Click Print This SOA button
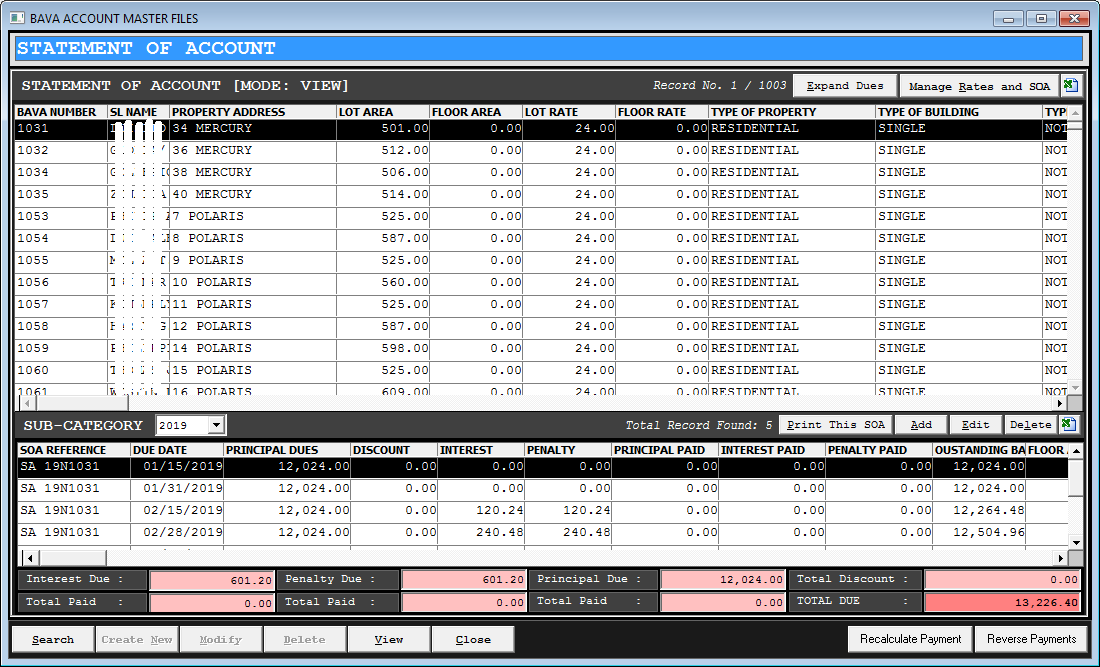This screenshot has height=667, width=1100. tap(834, 425)
